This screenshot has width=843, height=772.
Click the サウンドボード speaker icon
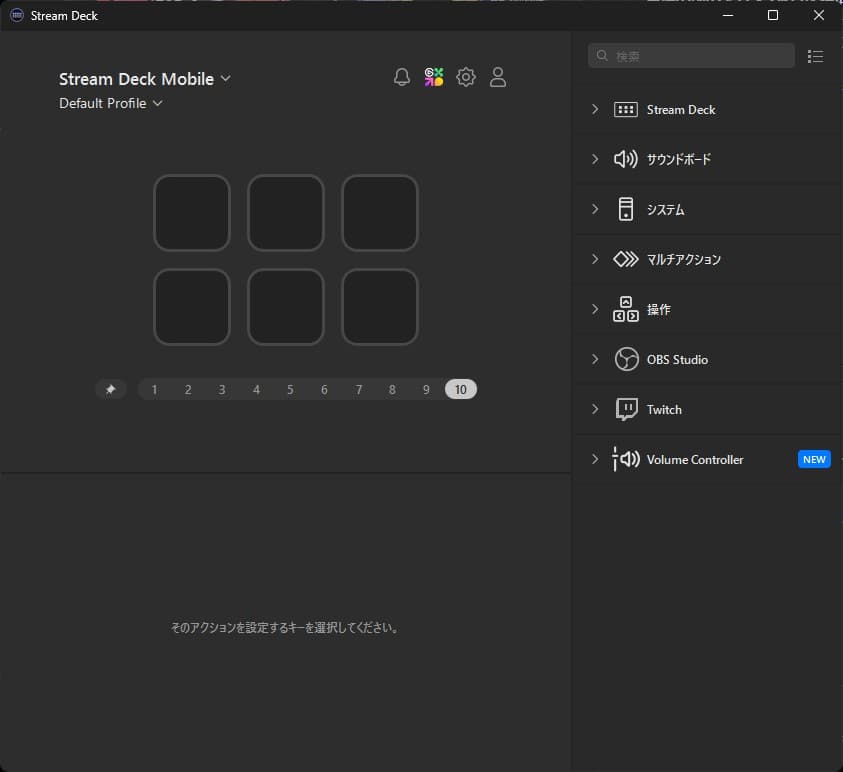(x=626, y=159)
